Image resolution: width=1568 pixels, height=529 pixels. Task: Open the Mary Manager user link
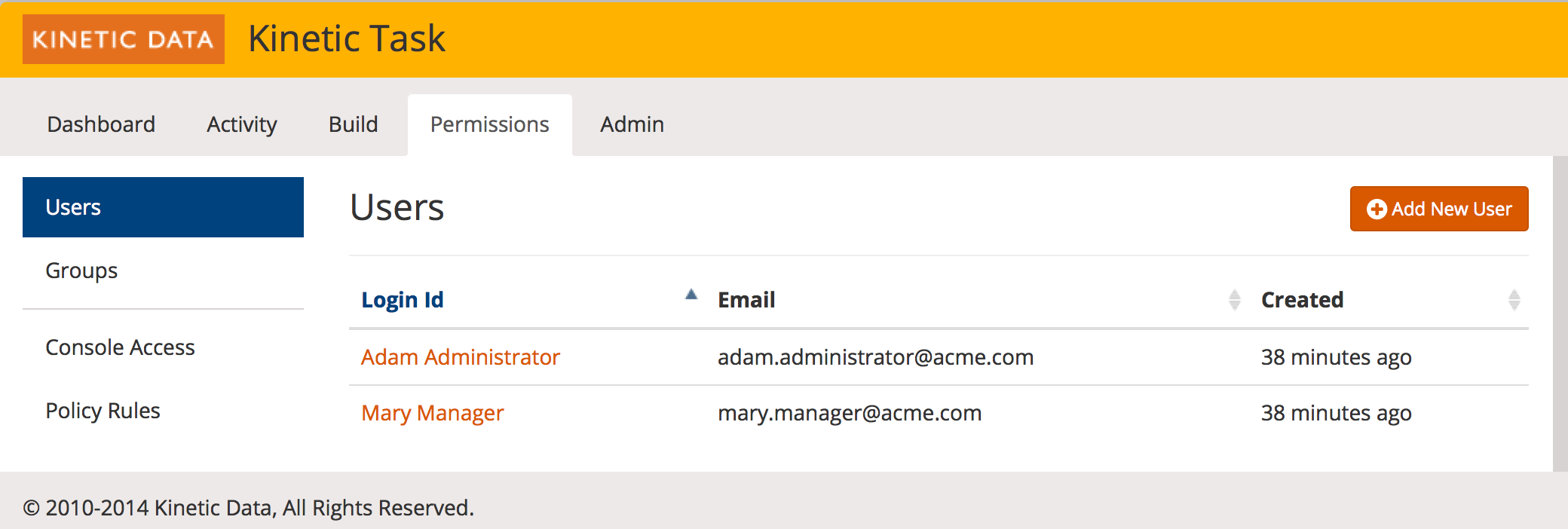[x=433, y=413]
